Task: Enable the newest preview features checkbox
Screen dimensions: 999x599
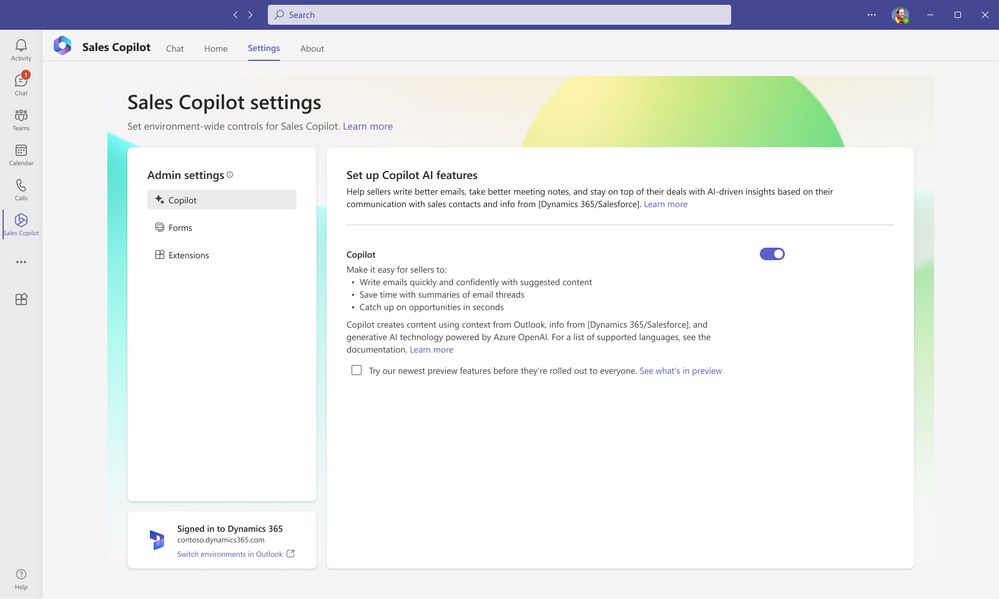Action: (x=356, y=370)
